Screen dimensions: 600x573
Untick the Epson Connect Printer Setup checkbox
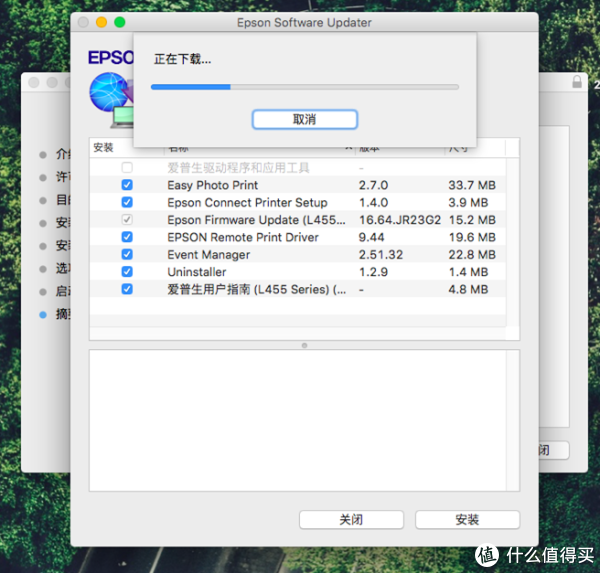click(127, 202)
